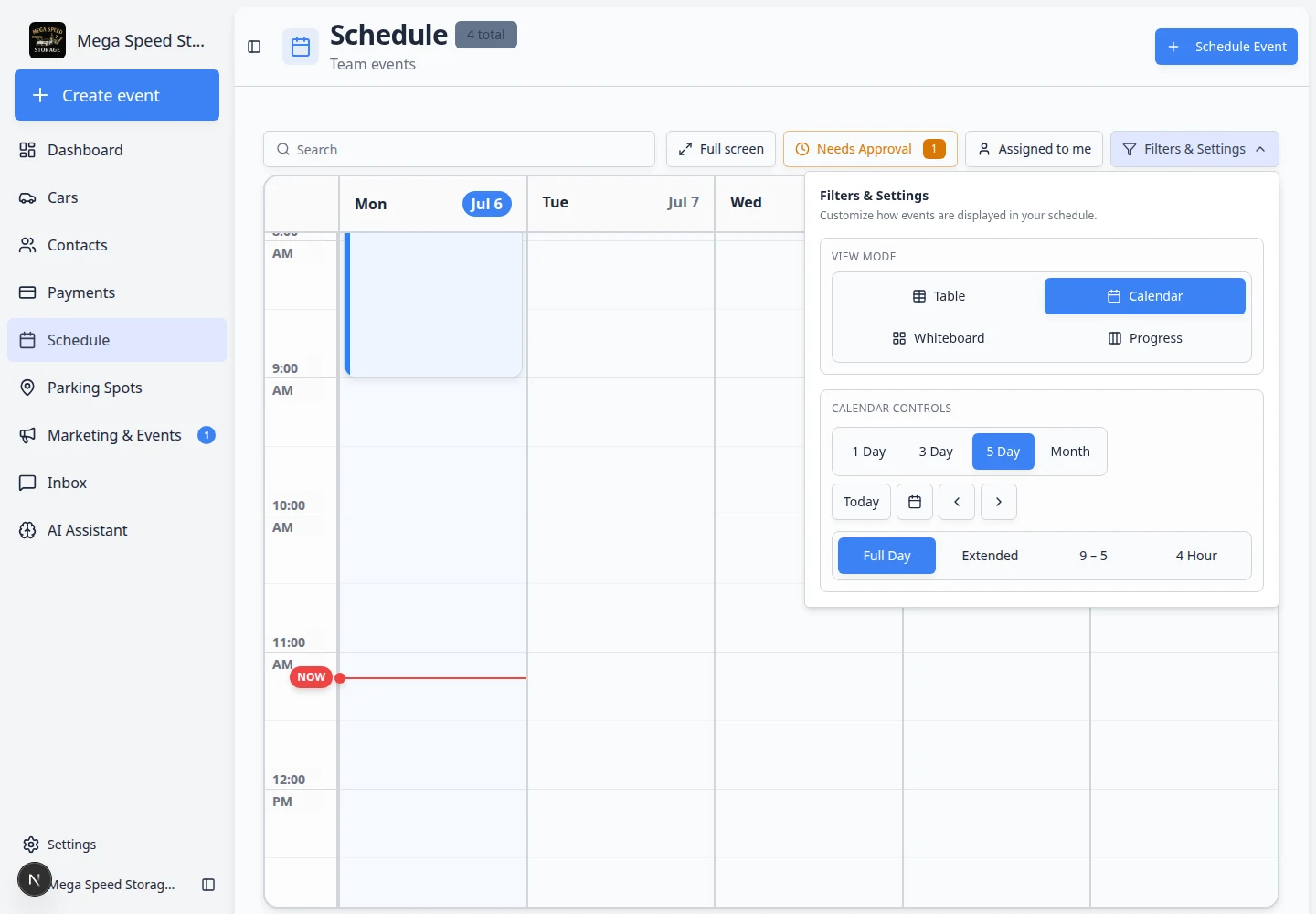Screen dimensions: 1316x914
Task: Toggle the sidebar panel icon beside Schedule title
Action: tap(254, 47)
